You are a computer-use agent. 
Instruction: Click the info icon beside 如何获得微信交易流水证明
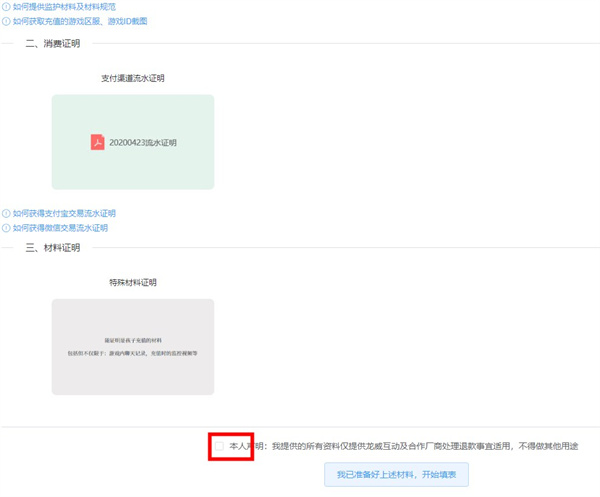(x=6, y=228)
